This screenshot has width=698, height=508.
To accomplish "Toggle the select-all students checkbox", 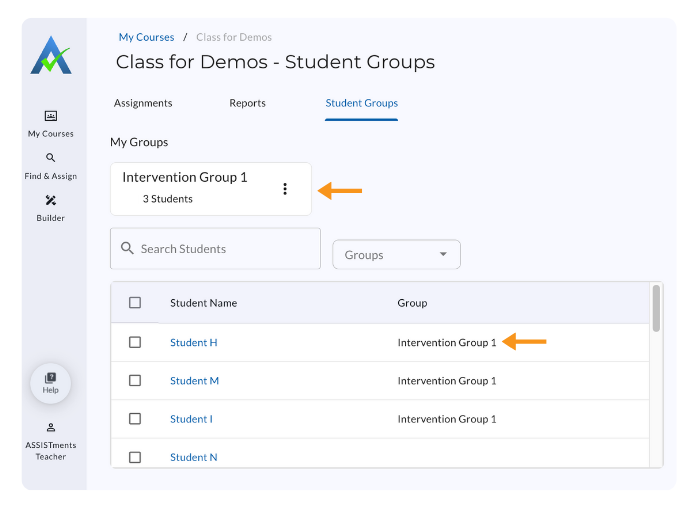I will (135, 303).
